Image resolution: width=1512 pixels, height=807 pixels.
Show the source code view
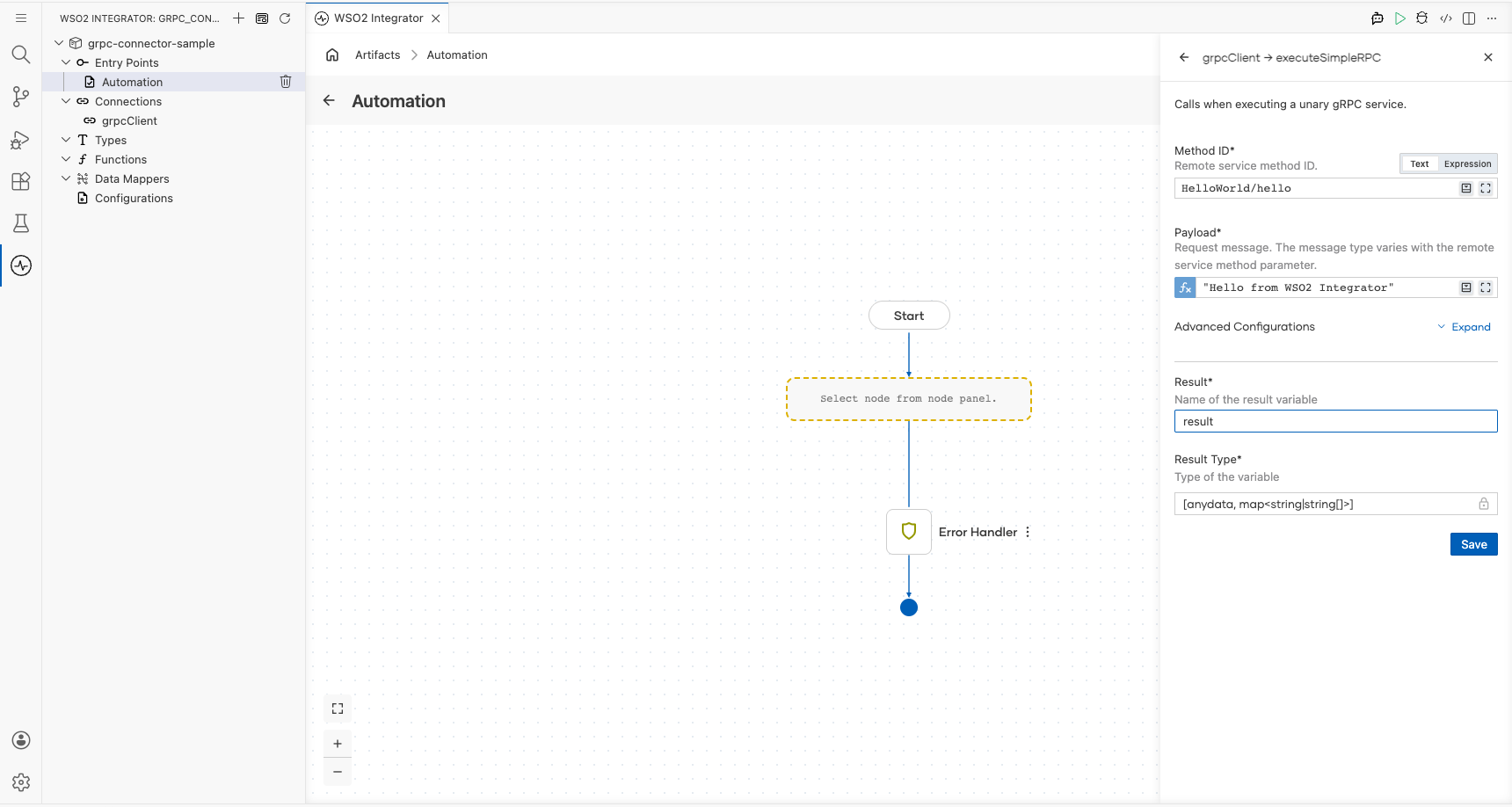(1446, 18)
